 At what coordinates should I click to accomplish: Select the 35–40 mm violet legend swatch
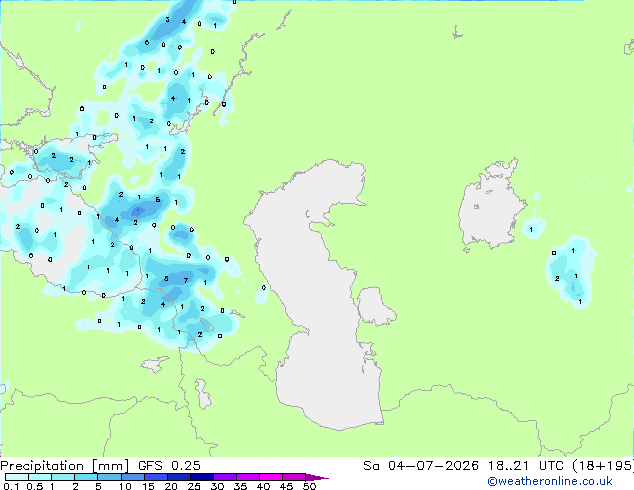(x=248, y=477)
